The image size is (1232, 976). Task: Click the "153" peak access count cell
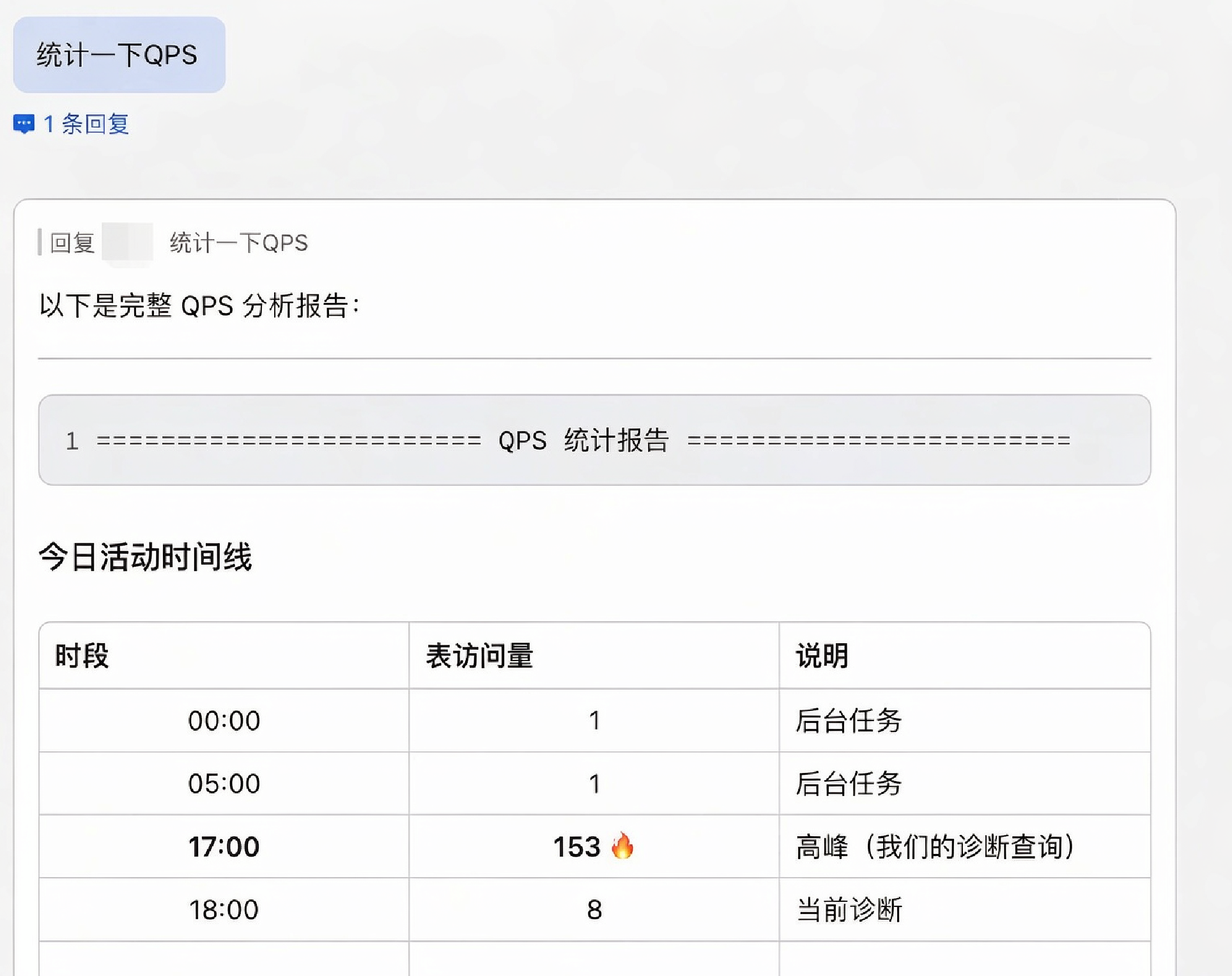pos(594,846)
